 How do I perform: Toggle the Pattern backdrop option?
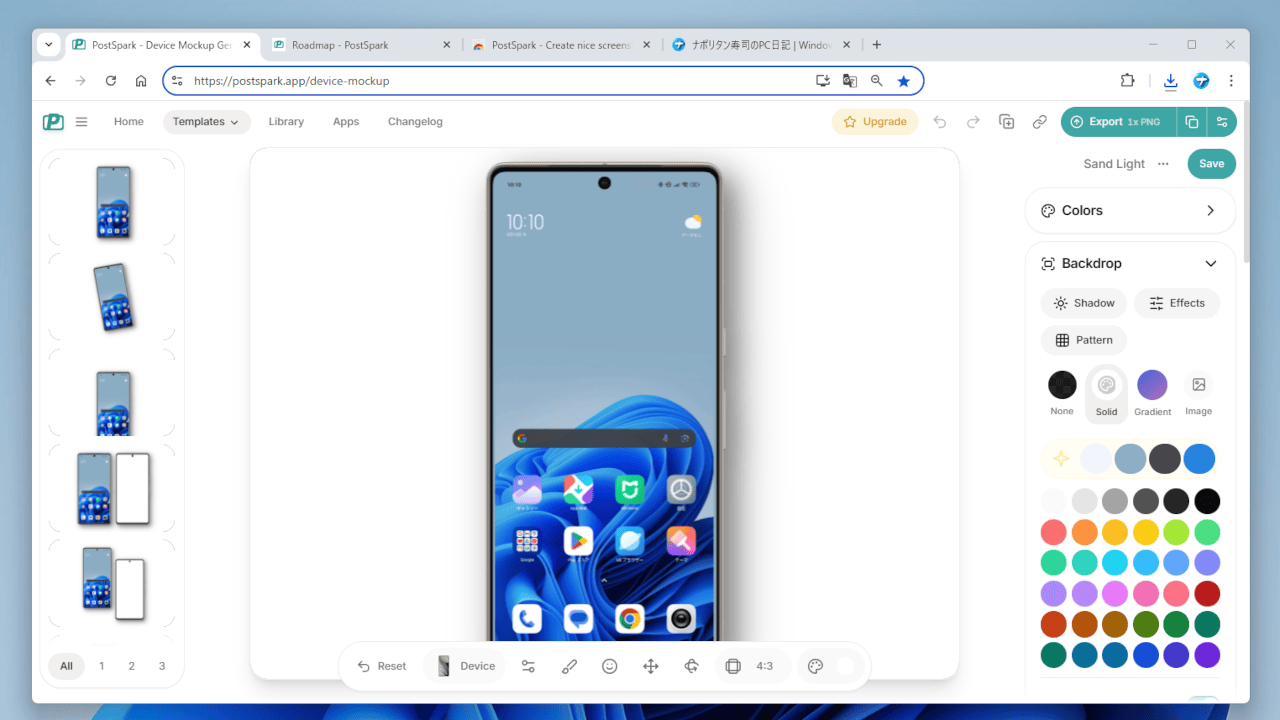[x=1084, y=340]
